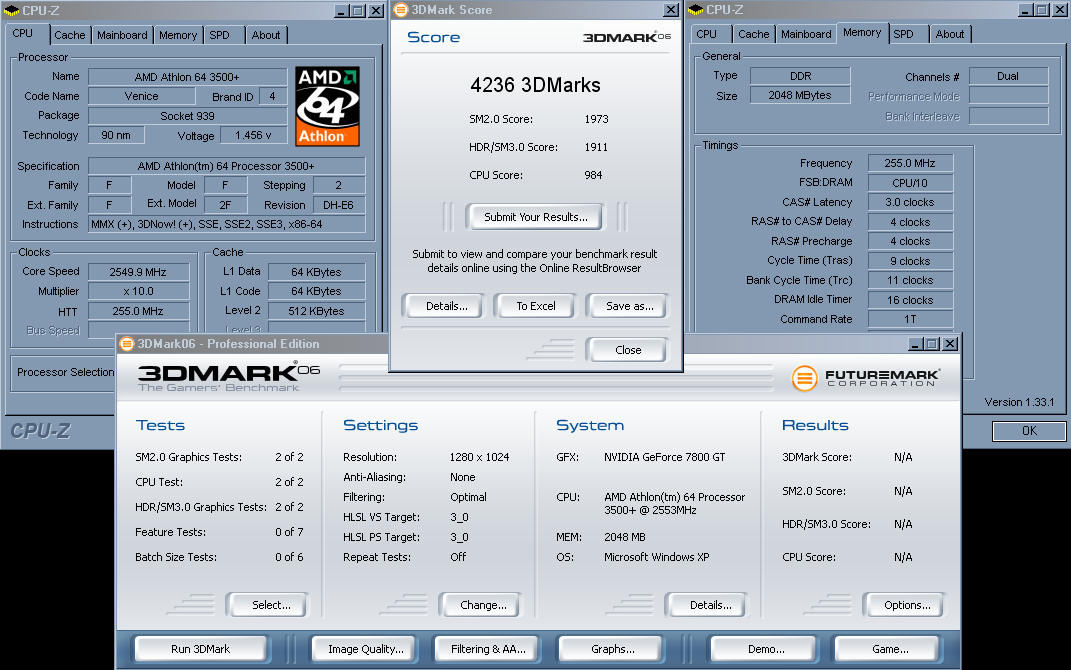Viewport: 1071px width, 670px height.
Task: Click Version 1.33.1 text in CPU-Z
Action: (x=1019, y=402)
